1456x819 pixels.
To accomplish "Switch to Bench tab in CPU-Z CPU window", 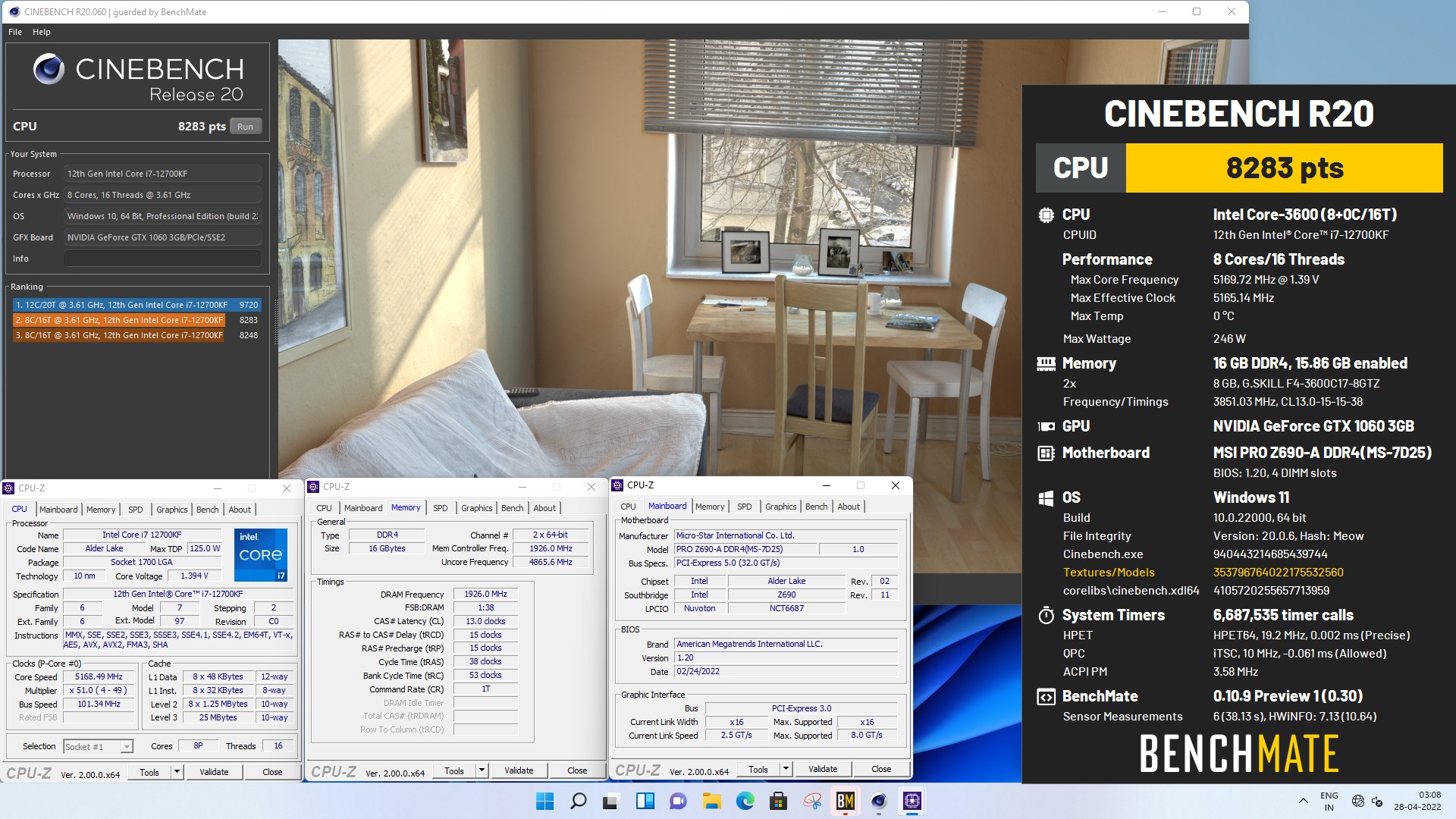I will click(x=207, y=510).
